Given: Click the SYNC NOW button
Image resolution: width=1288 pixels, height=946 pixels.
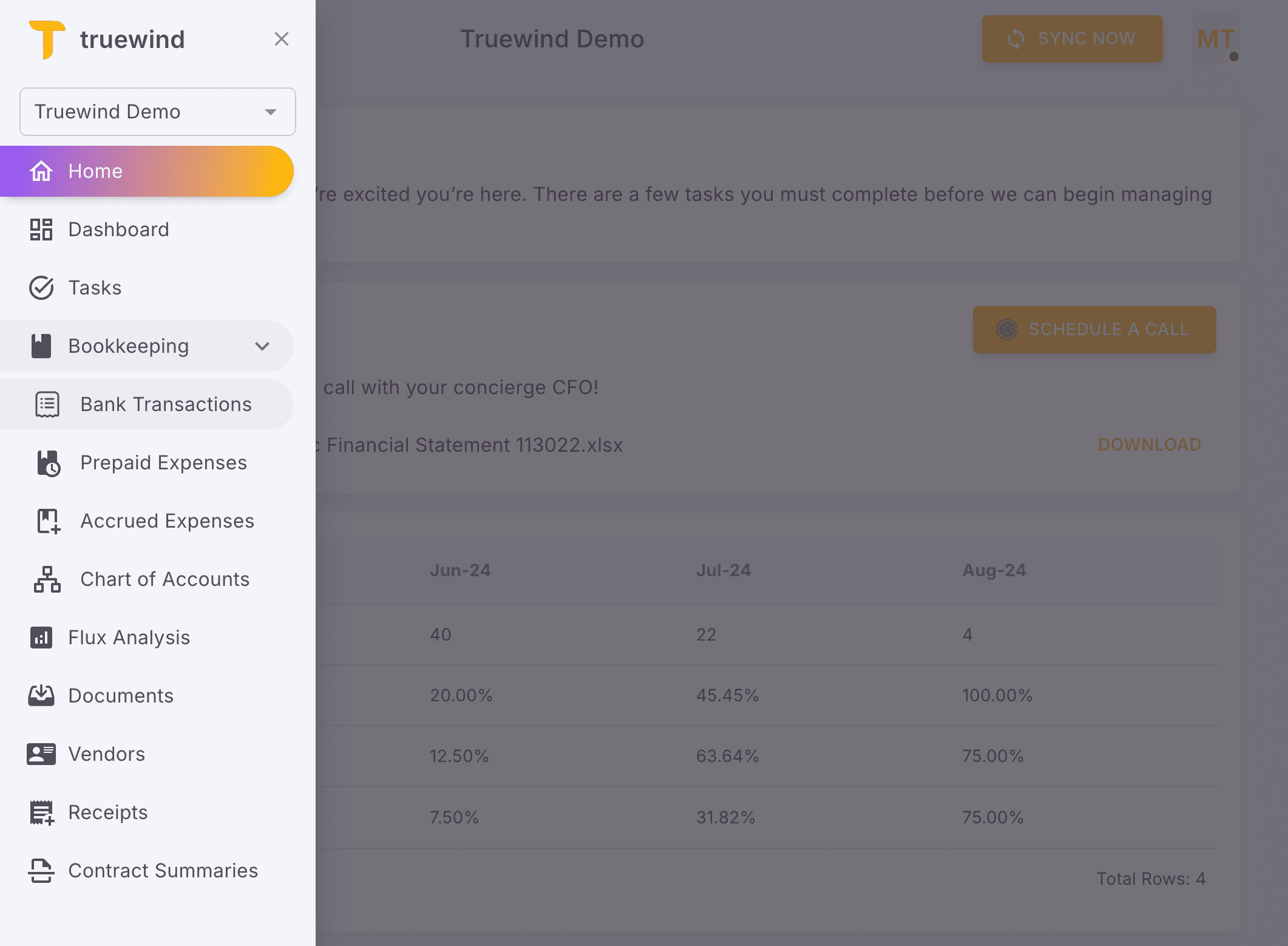Looking at the screenshot, I should click(x=1072, y=38).
